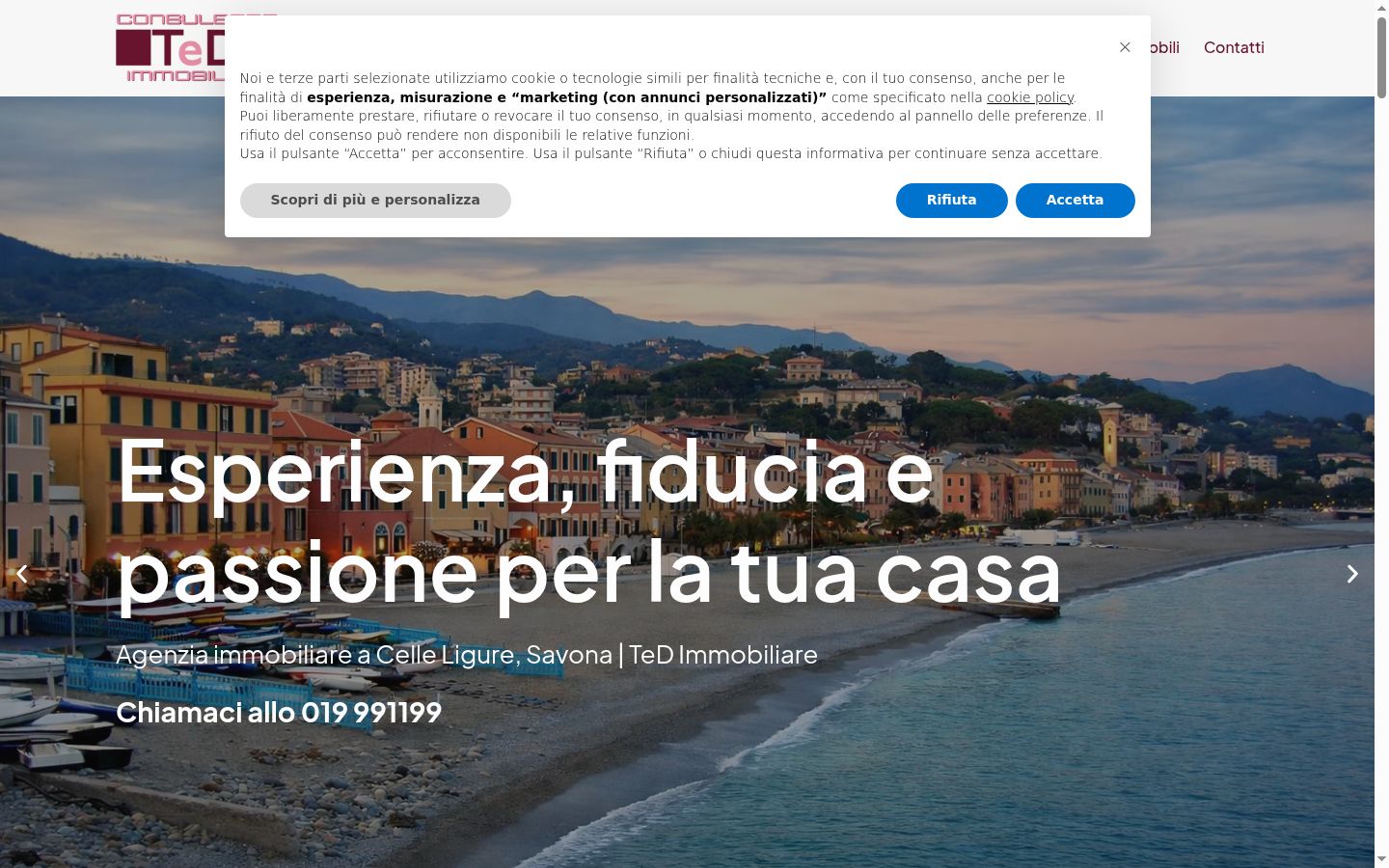The height and width of the screenshot is (868, 1389).
Task: Click the headline Esperienza, fiducia e passione
Action: (x=588, y=522)
